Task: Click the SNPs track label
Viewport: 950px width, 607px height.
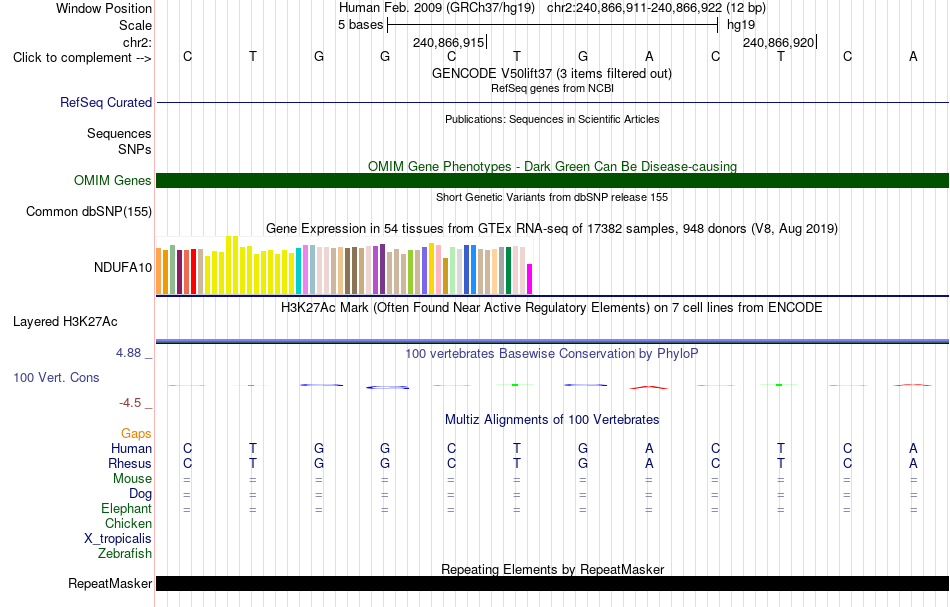Action: point(135,149)
